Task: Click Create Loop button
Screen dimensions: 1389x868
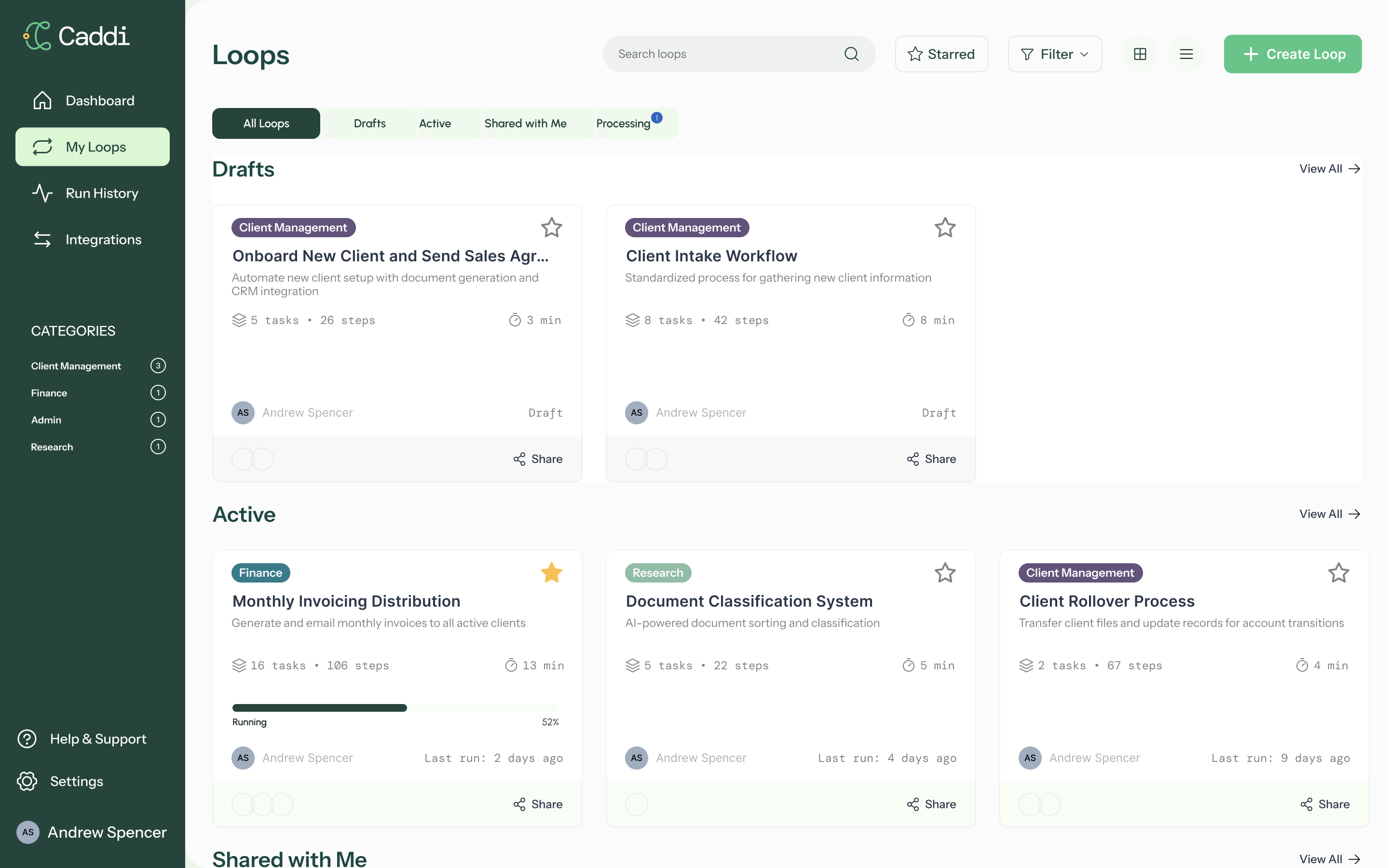Action: point(1293,54)
